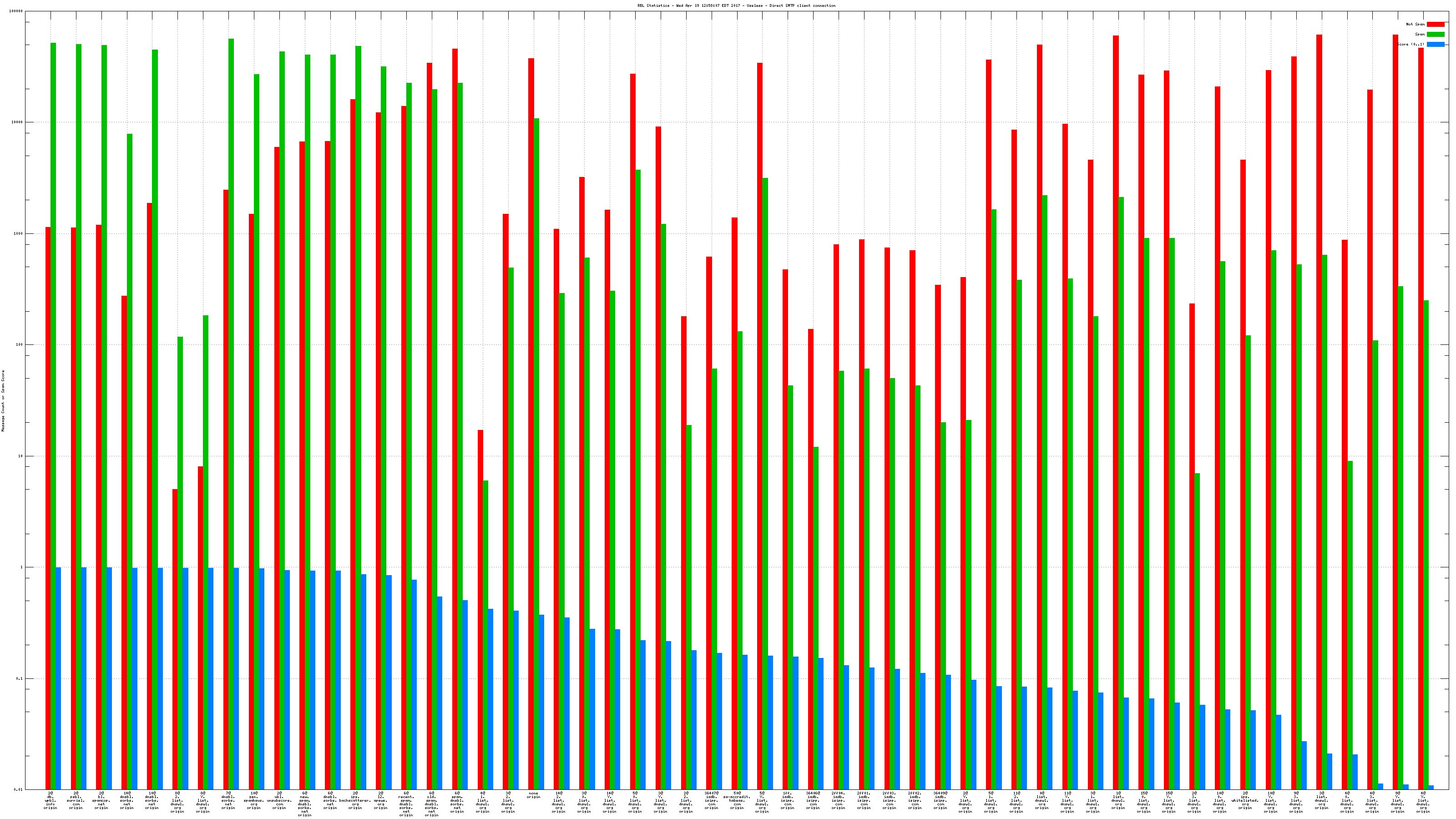Click the red bar above 'none origin' label

[531, 396]
